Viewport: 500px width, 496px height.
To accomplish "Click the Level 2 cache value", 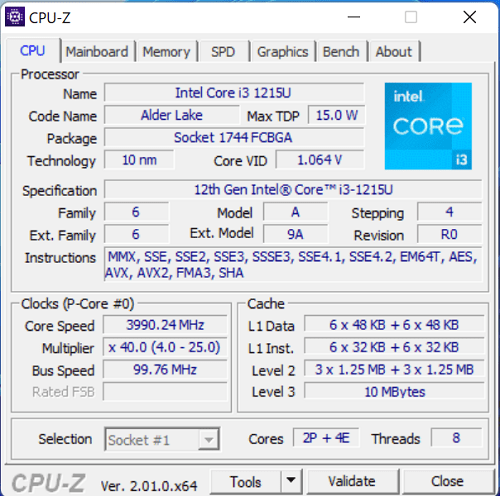I will (x=394, y=370).
